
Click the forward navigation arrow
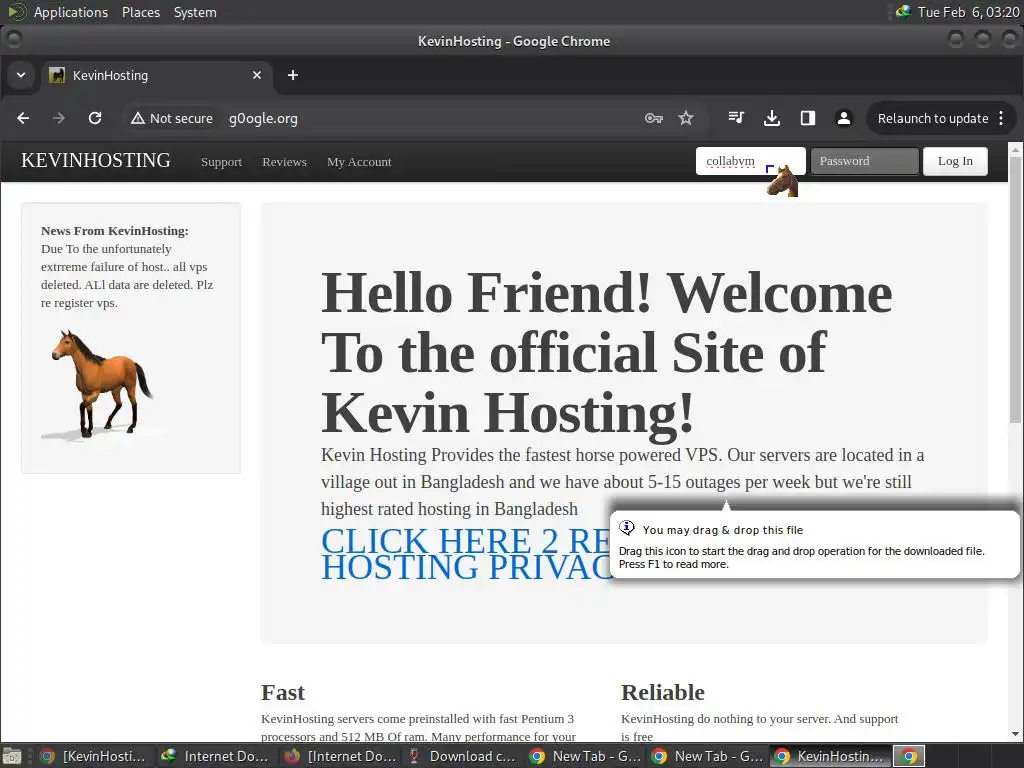coord(59,118)
